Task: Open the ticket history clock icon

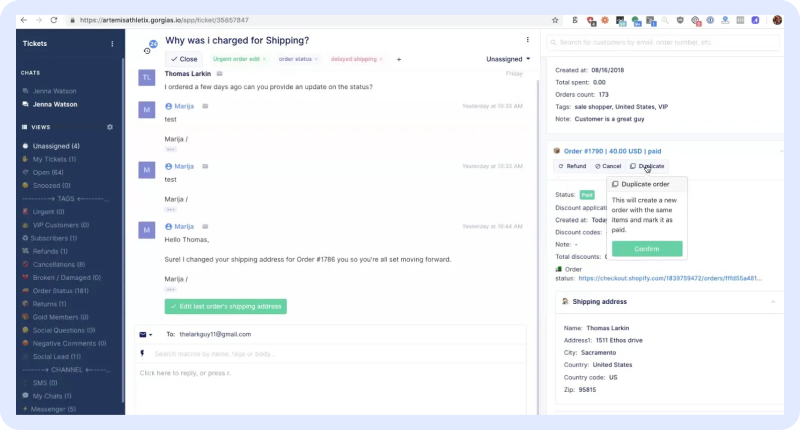Action: coord(147,51)
